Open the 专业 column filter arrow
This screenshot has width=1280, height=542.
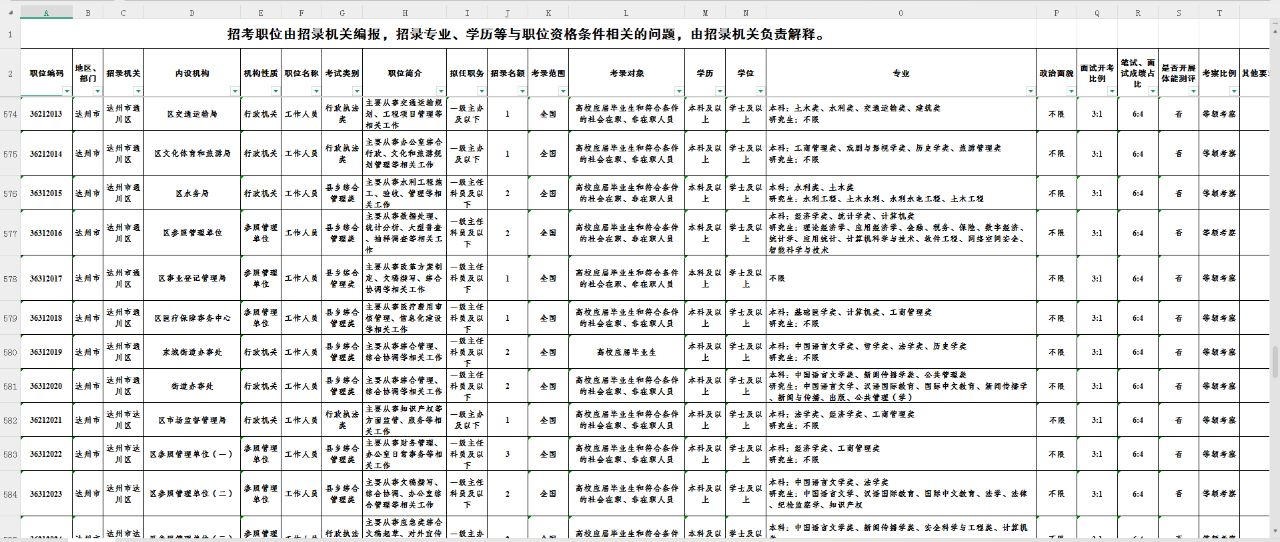tap(1029, 91)
